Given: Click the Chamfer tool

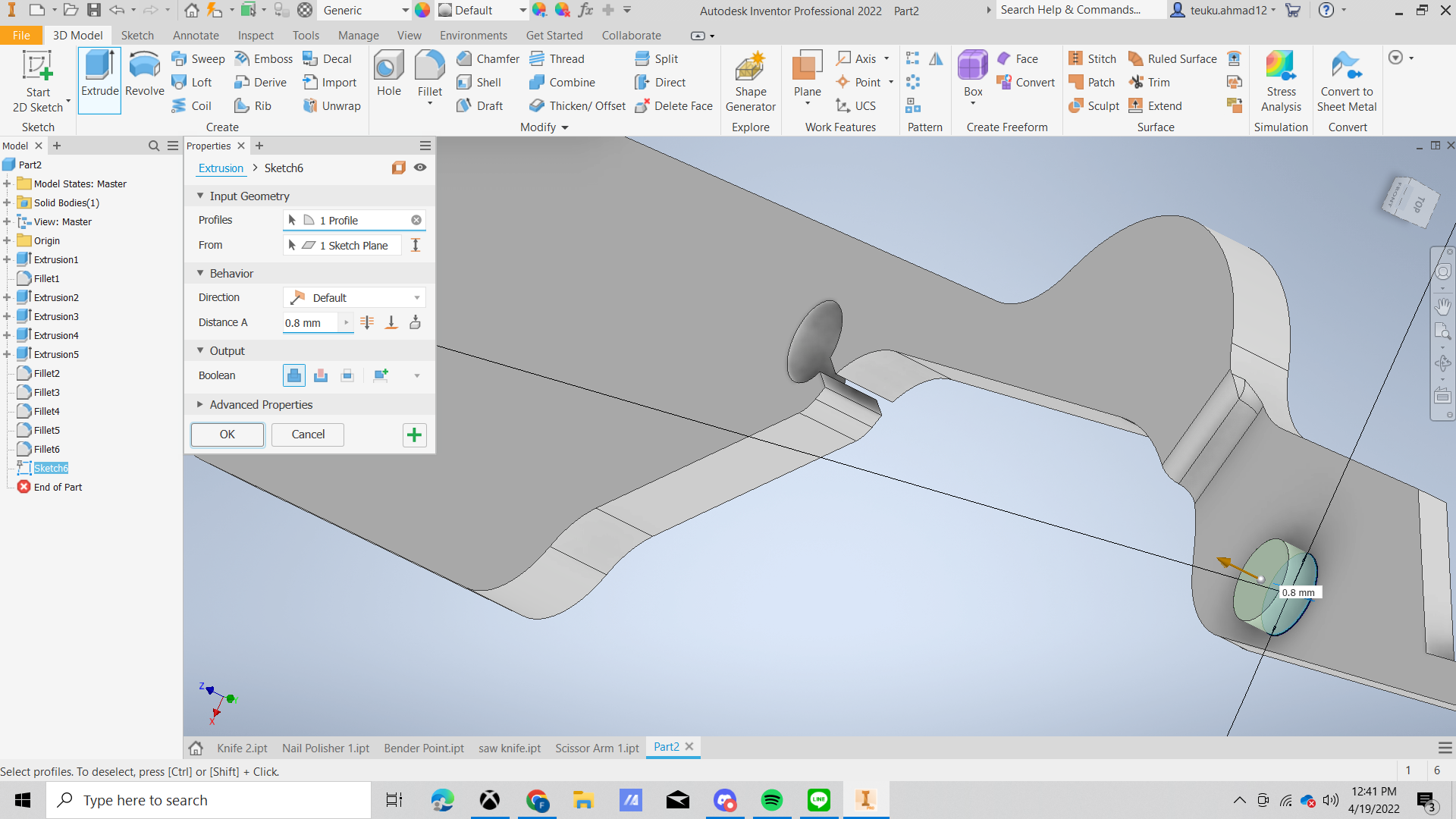Looking at the screenshot, I should click(488, 59).
